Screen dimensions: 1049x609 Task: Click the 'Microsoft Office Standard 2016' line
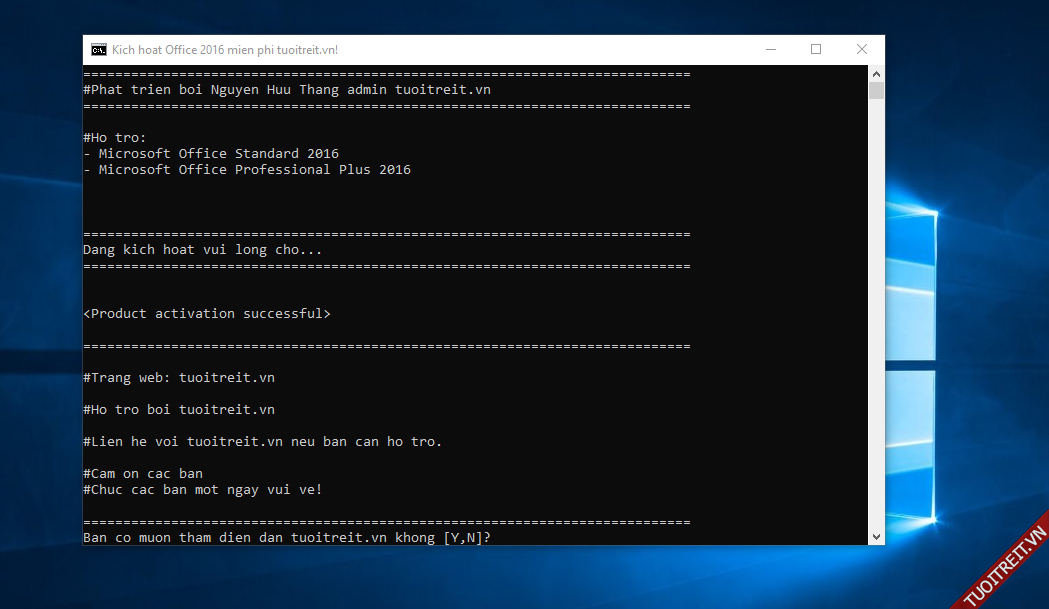(218, 154)
